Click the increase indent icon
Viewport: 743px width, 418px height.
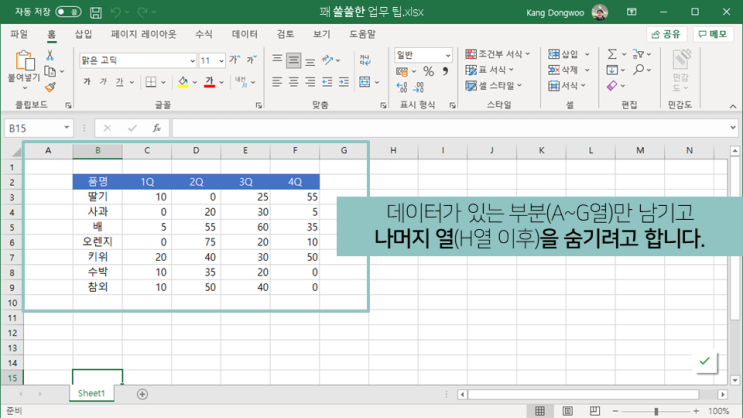(344, 82)
